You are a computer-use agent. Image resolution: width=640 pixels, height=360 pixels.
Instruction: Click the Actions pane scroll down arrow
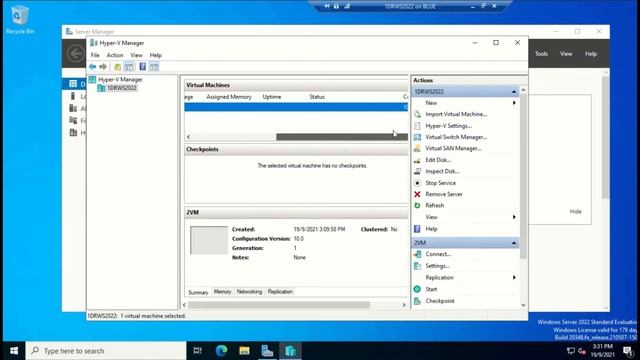[523, 305]
